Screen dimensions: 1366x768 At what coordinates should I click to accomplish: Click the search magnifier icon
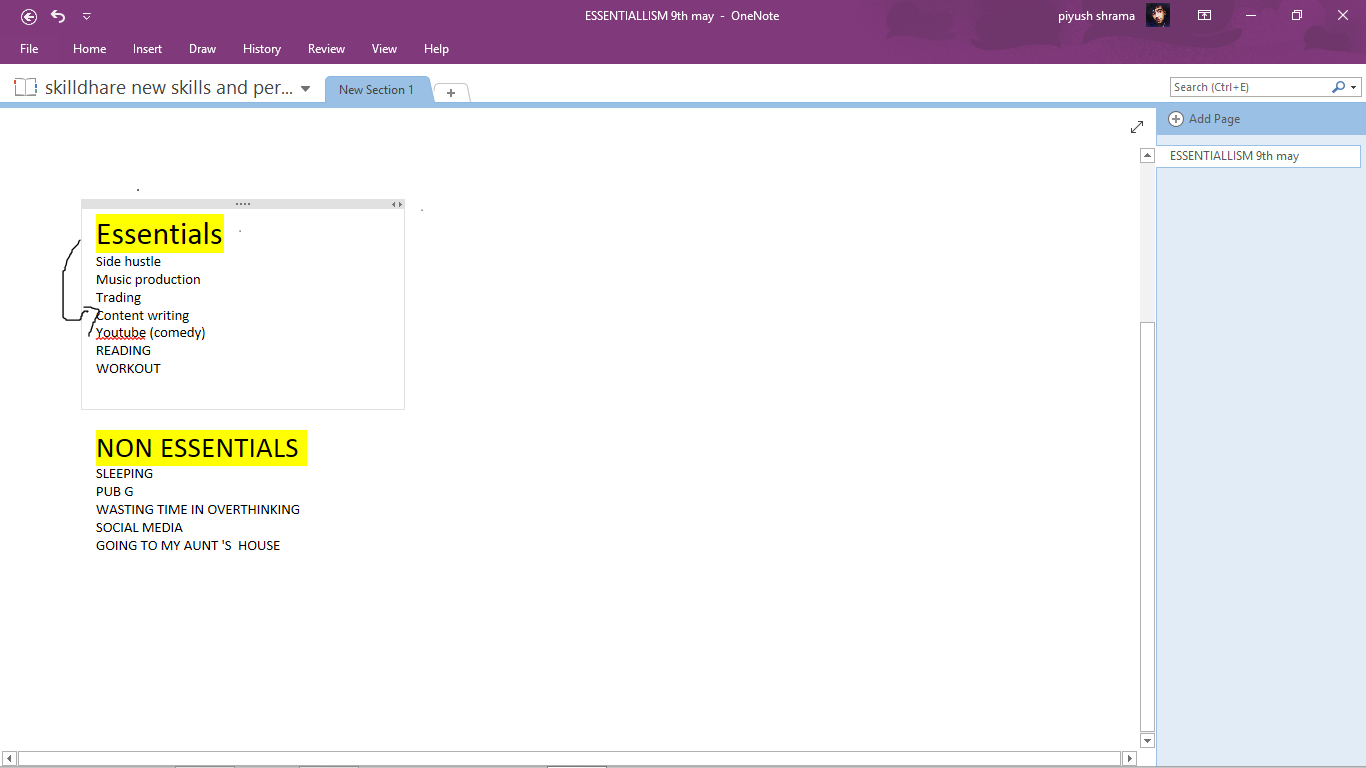point(1338,87)
